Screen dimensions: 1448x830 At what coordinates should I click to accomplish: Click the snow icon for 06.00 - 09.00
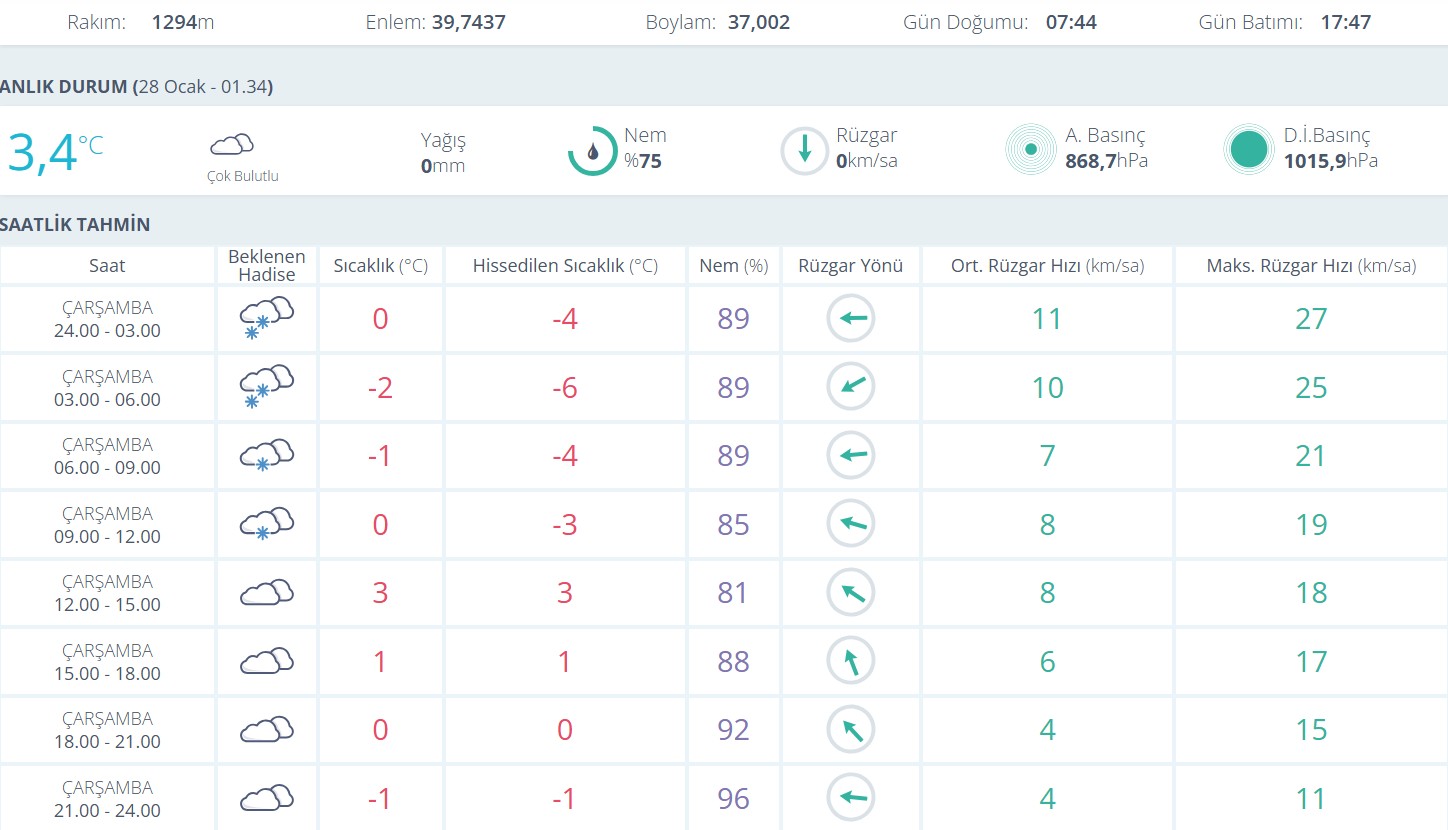(266, 456)
